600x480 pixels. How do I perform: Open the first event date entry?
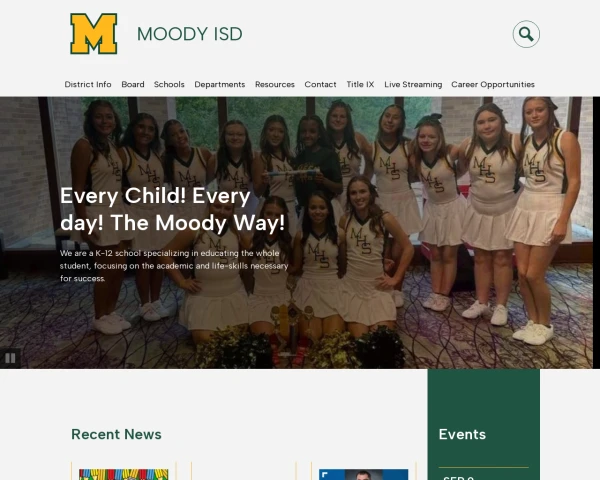tap(458, 478)
